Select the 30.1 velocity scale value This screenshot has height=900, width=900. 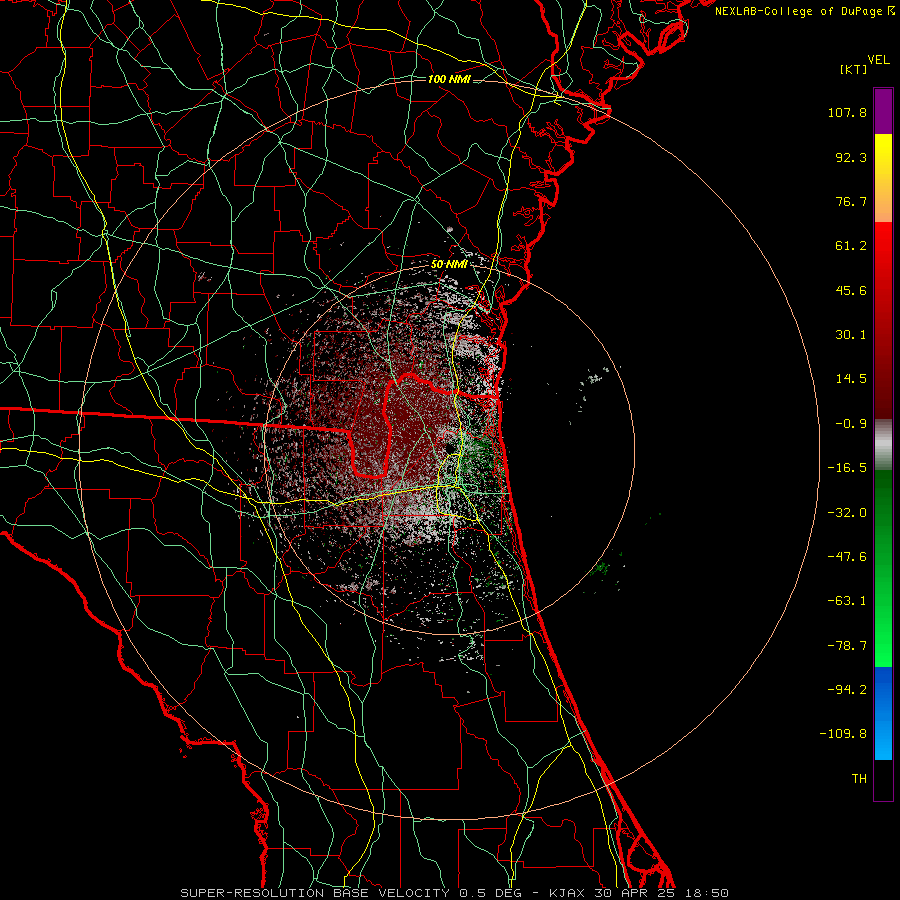click(851, 335)
